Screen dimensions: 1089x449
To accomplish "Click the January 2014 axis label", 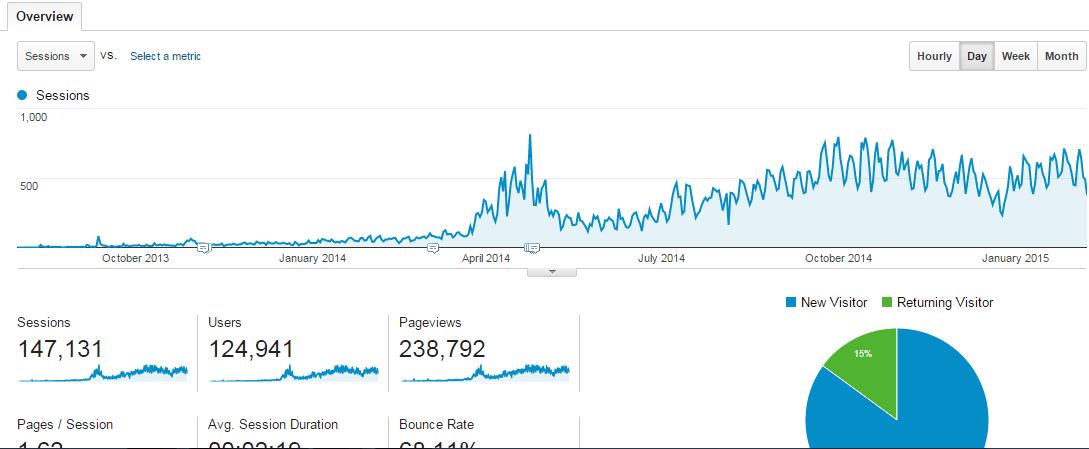I will 313,259.
